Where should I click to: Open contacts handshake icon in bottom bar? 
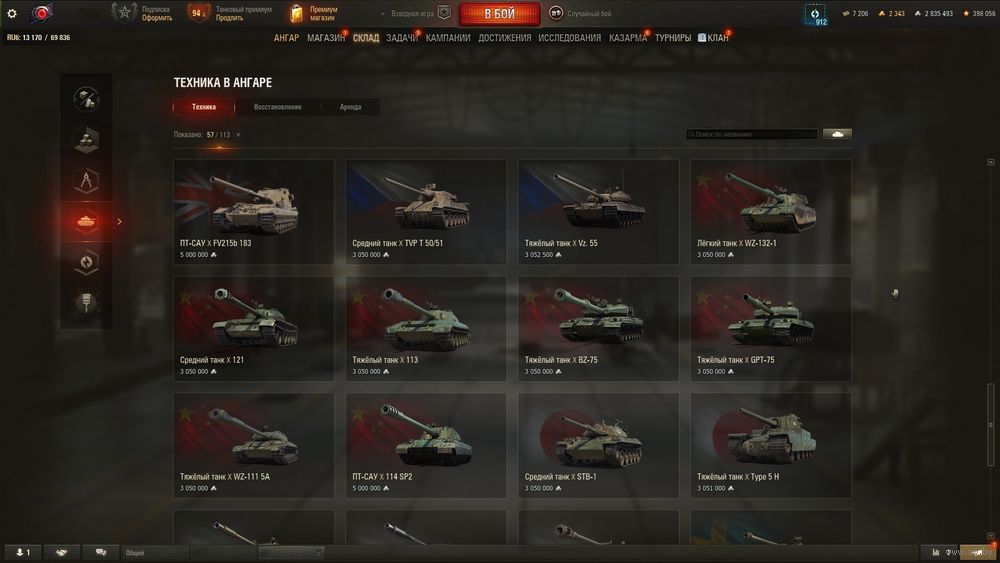tap(61, 552)
